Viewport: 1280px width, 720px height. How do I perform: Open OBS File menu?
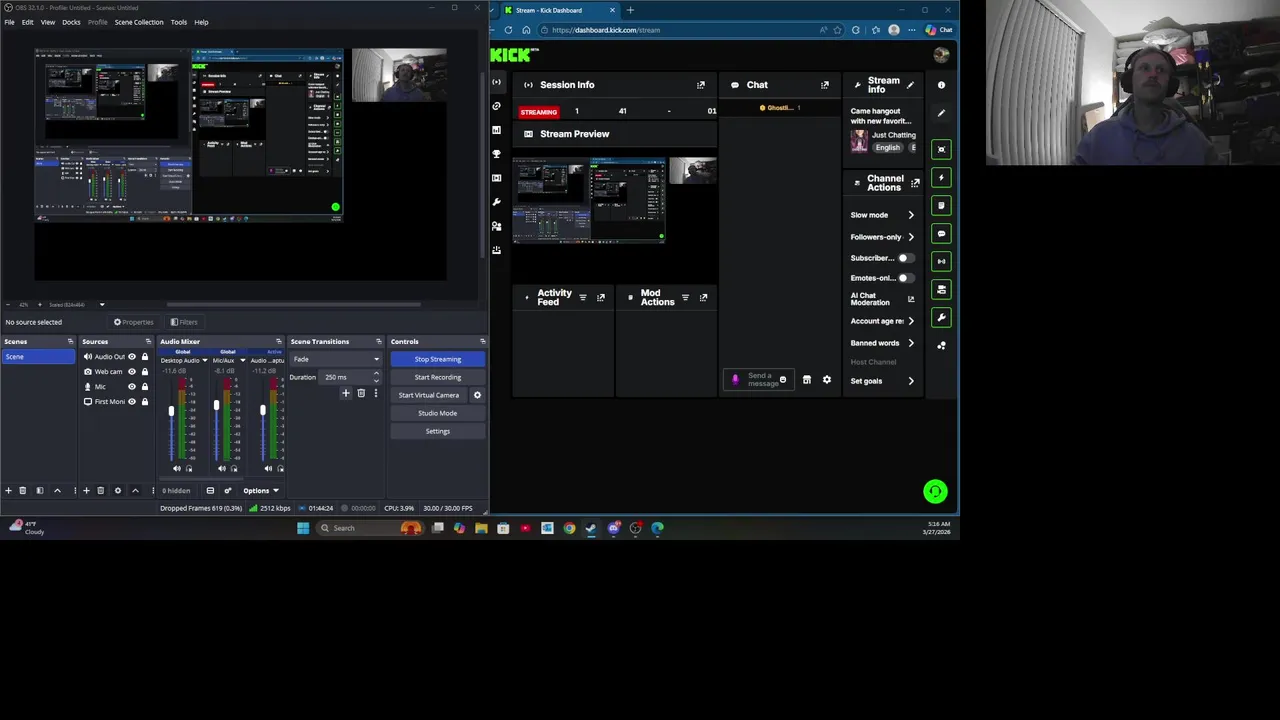click(9, 22)
